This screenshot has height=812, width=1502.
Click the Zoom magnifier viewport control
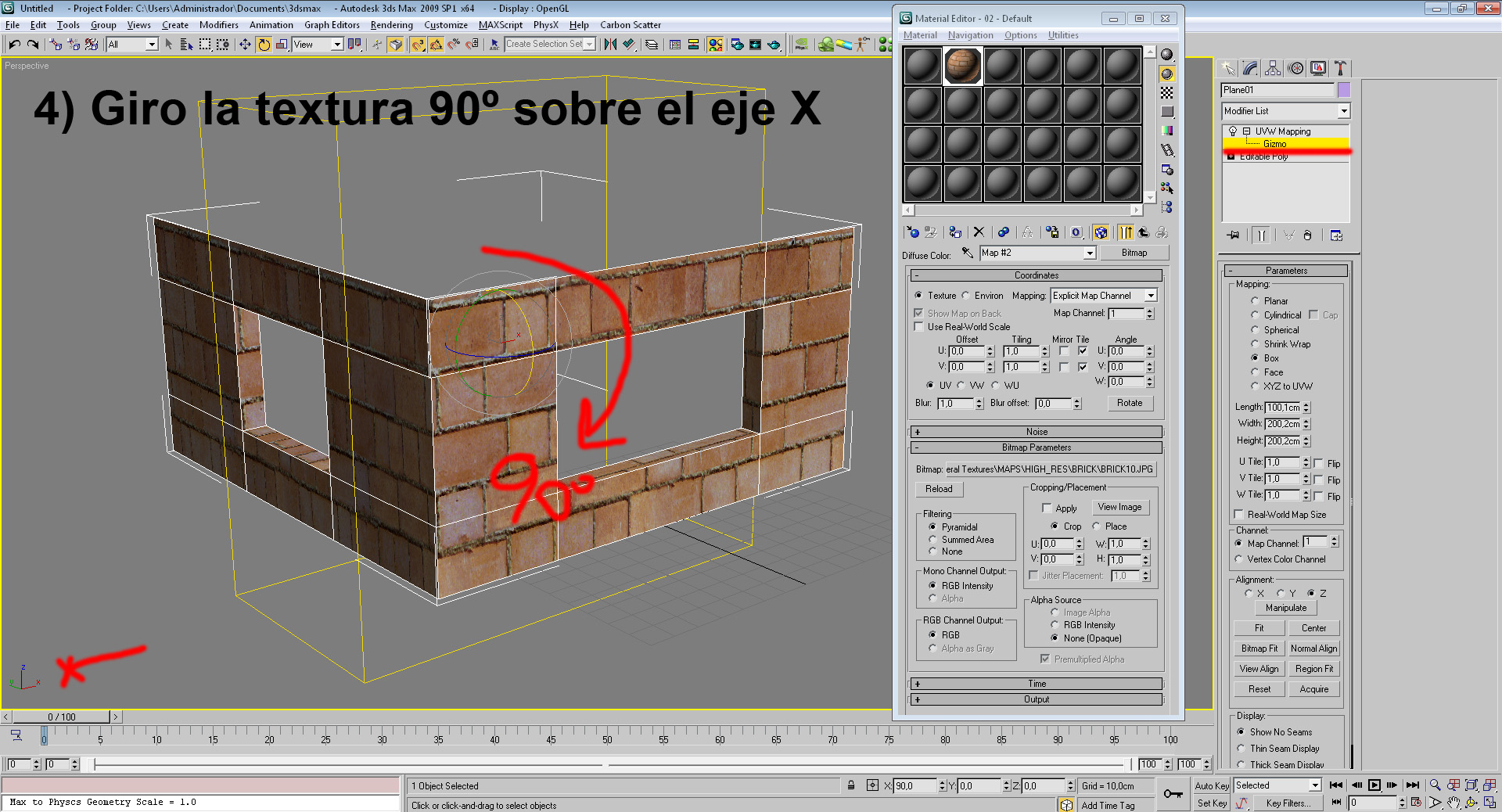click(1435, 785)
